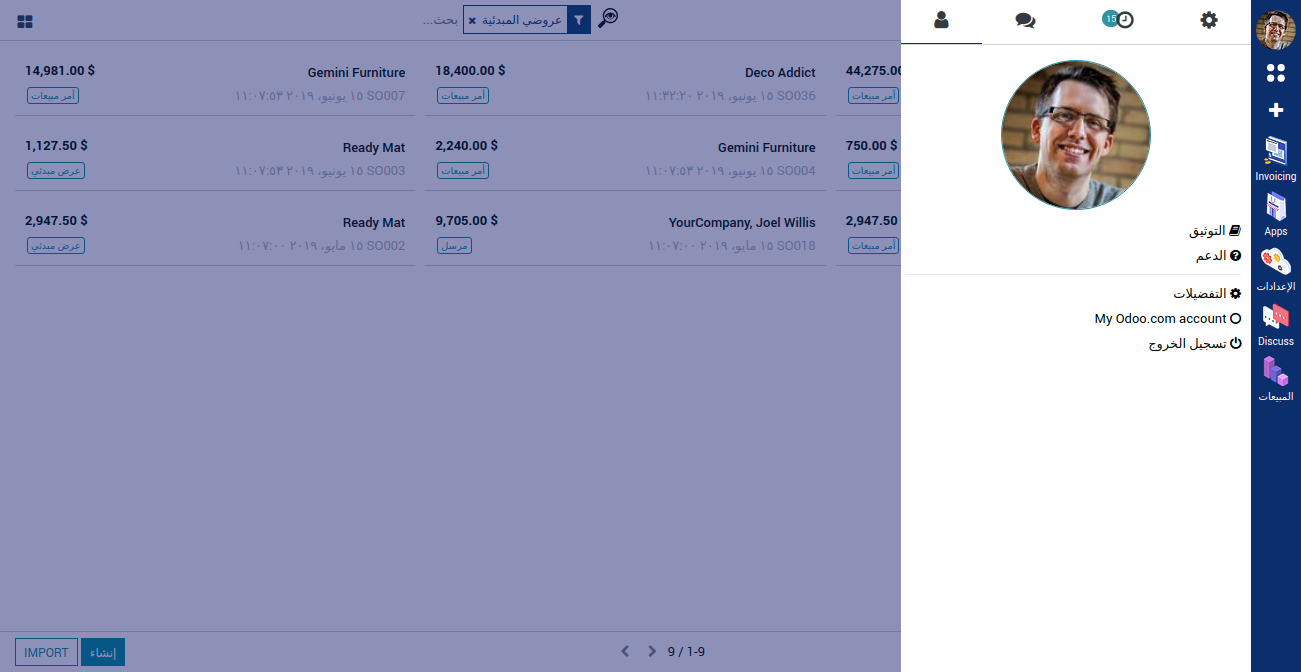Open the Apps module icon
Viewport: 1301px width, 672px height.
click(x=1275, y=214)
